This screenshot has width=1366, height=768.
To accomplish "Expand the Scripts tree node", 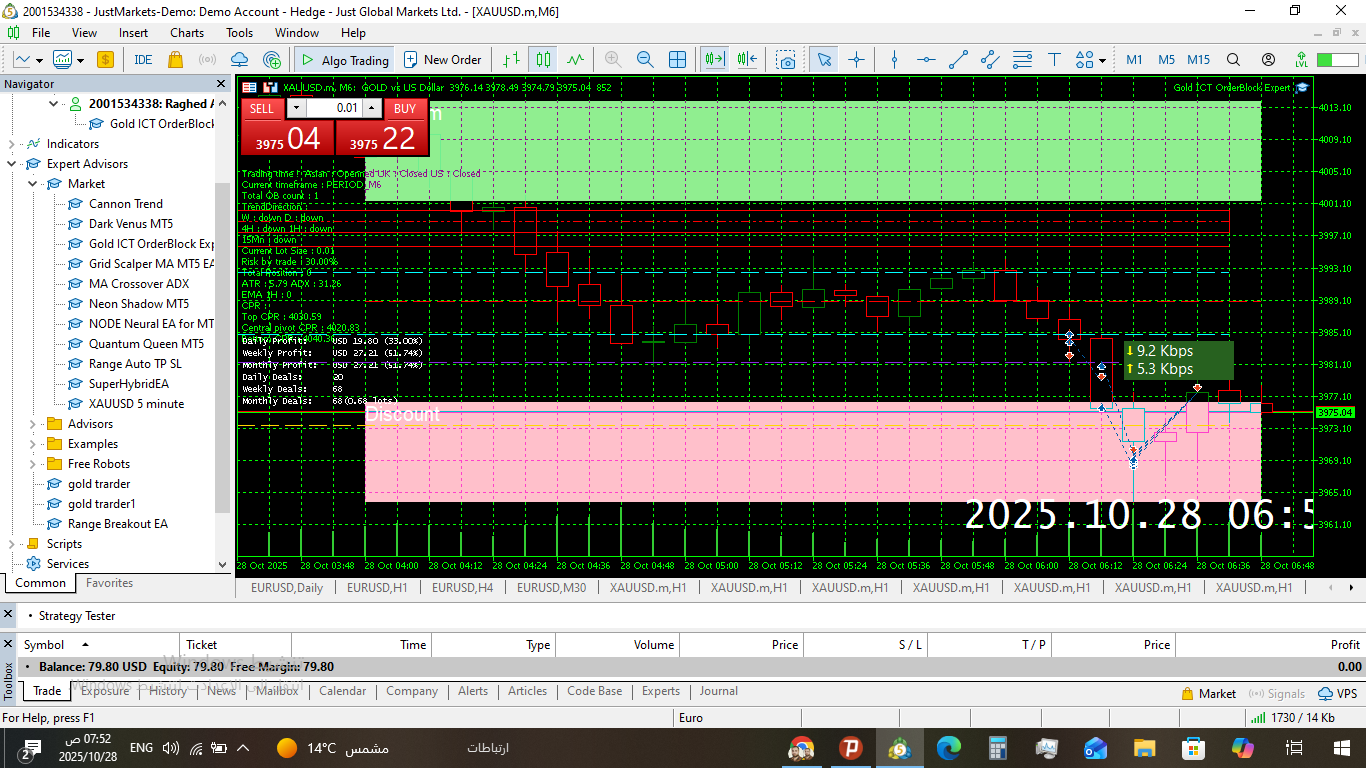I will [12, 544].
